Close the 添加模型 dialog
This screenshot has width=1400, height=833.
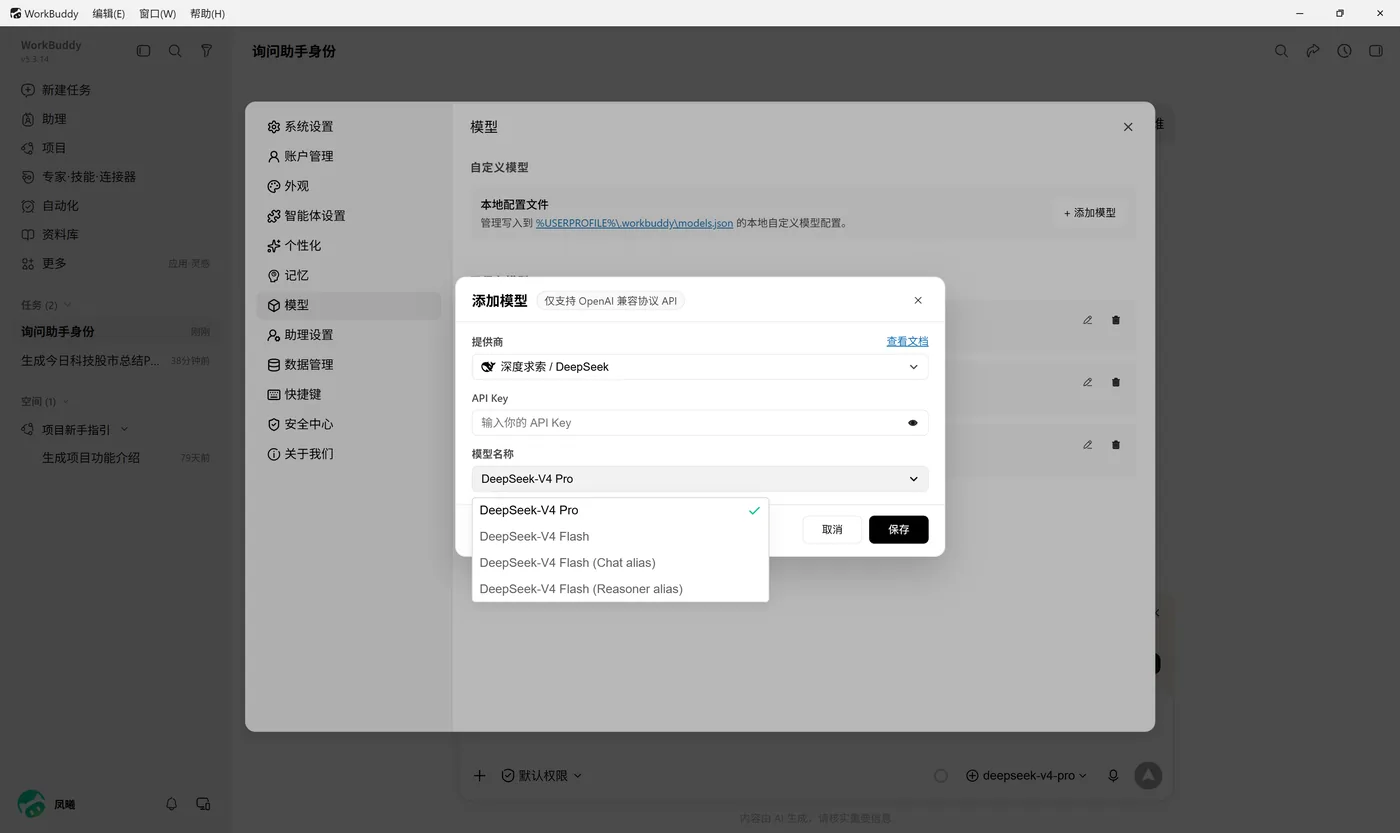coord(918,301)
